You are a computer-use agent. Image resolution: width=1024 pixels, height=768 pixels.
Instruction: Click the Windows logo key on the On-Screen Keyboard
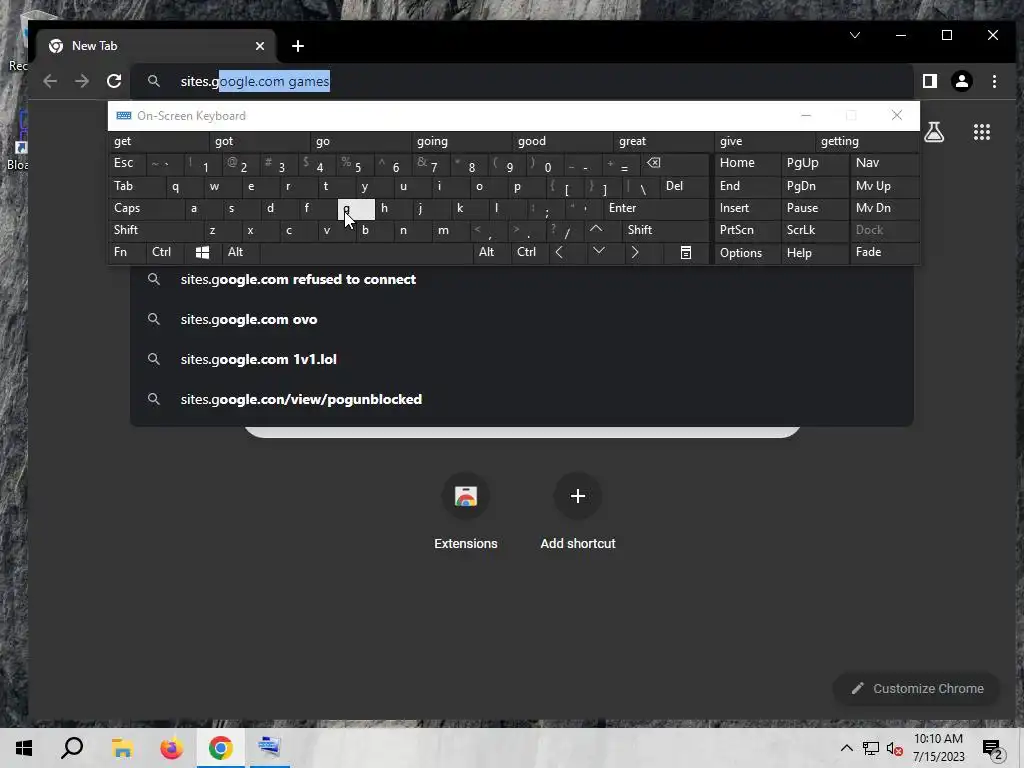coord(202,252)
